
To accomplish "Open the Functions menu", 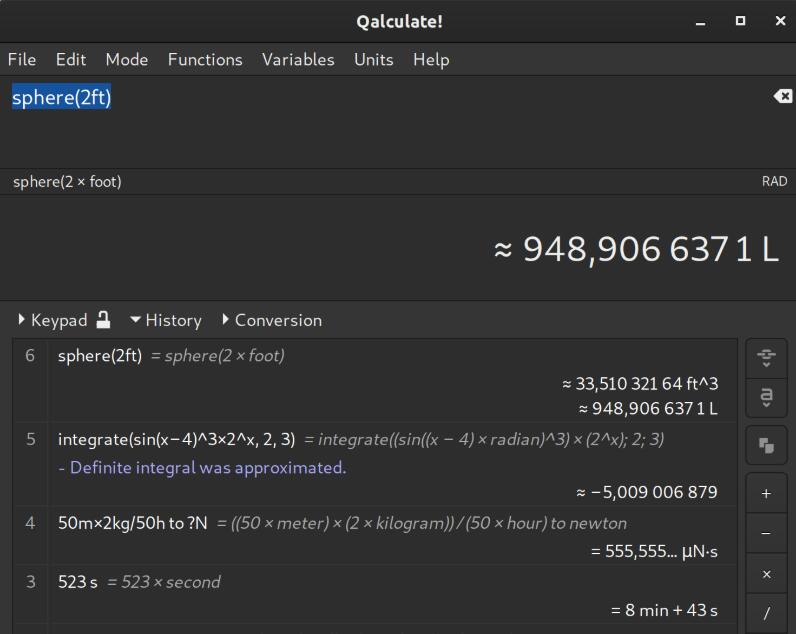I will (x=205, y=59).
